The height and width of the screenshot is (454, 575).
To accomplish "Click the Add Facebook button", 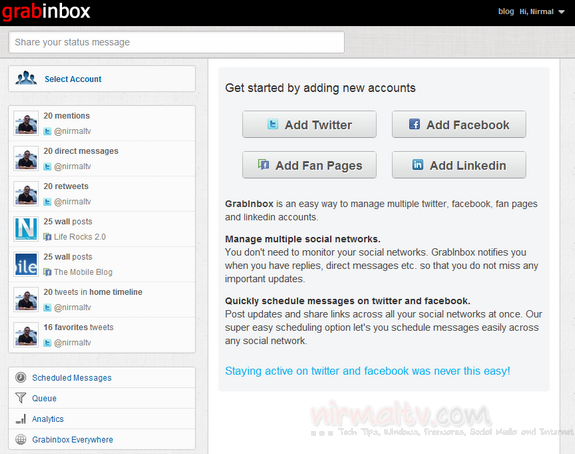I will tap(459, 124).
